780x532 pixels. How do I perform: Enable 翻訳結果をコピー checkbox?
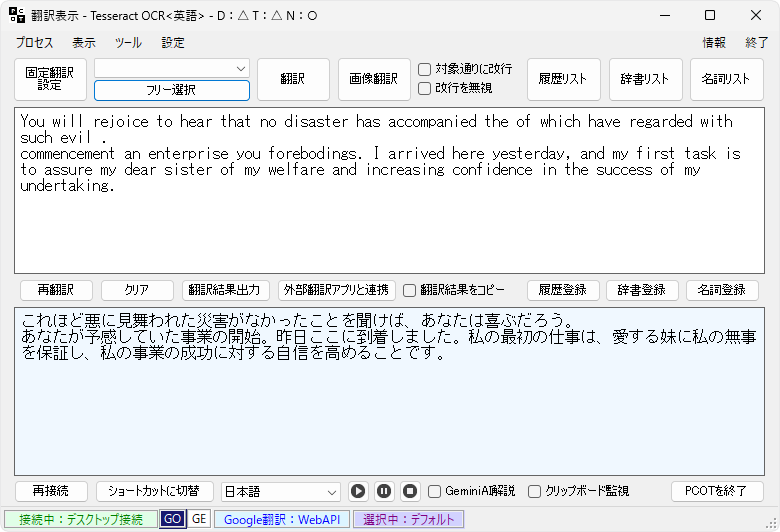pyautogui.click(x=409, y=290)
